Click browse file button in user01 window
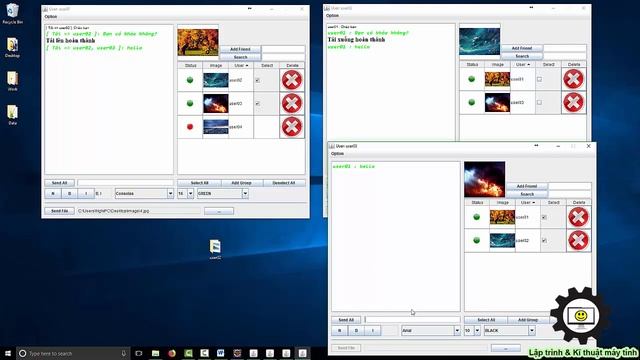This screenshot has width=640, height=360. pos(219,211)
